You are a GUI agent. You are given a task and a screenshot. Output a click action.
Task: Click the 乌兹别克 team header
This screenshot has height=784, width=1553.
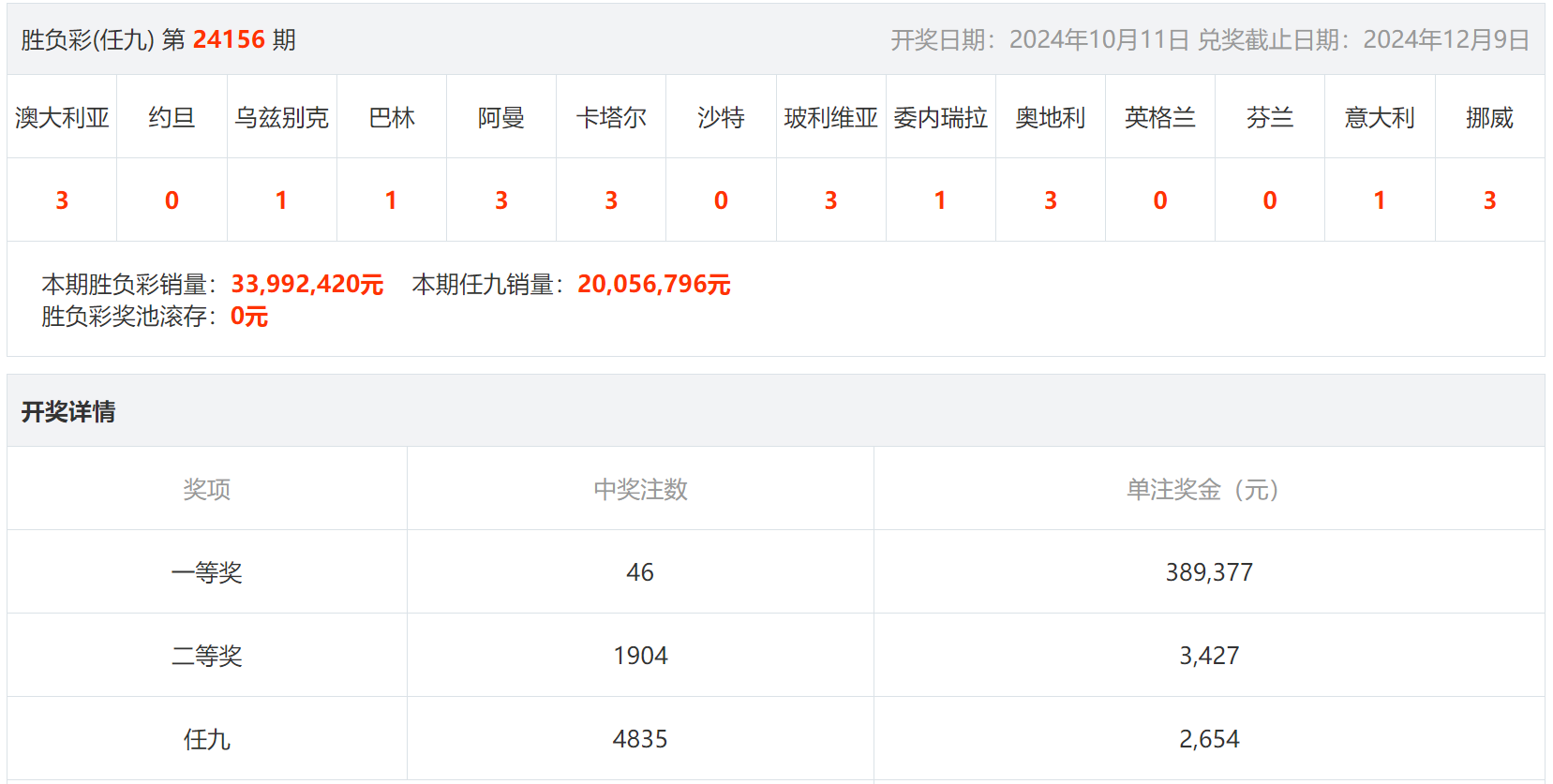pyautogui.click(x=281, y=117)
